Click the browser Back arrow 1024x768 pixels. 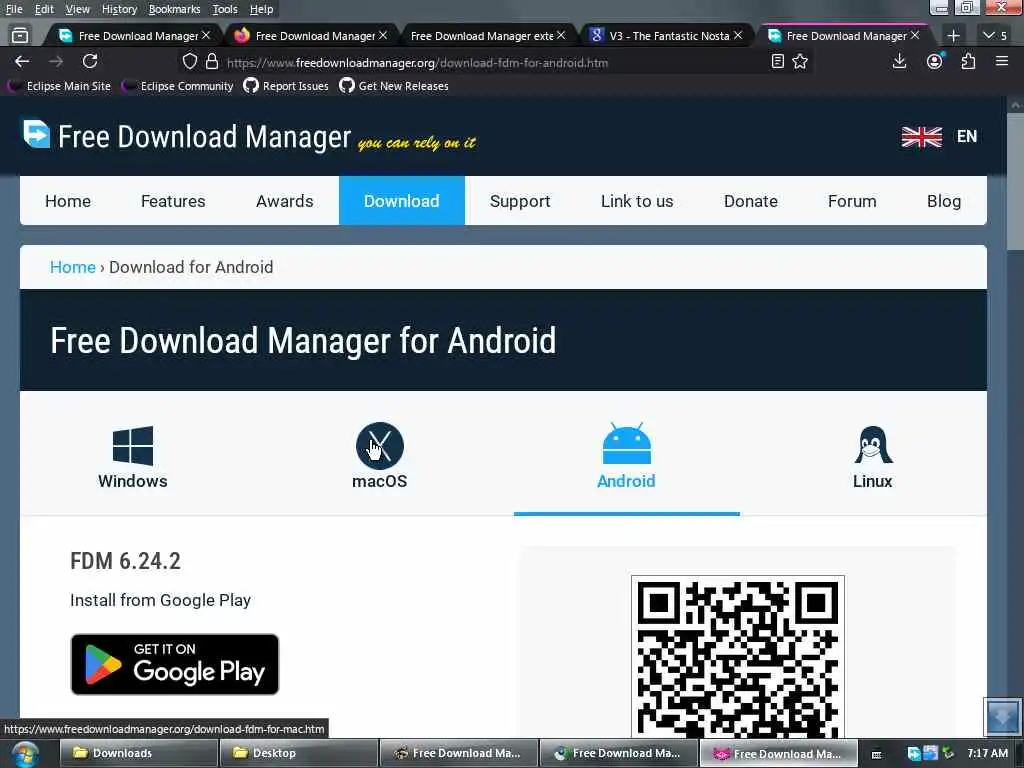tap(22, 61)
